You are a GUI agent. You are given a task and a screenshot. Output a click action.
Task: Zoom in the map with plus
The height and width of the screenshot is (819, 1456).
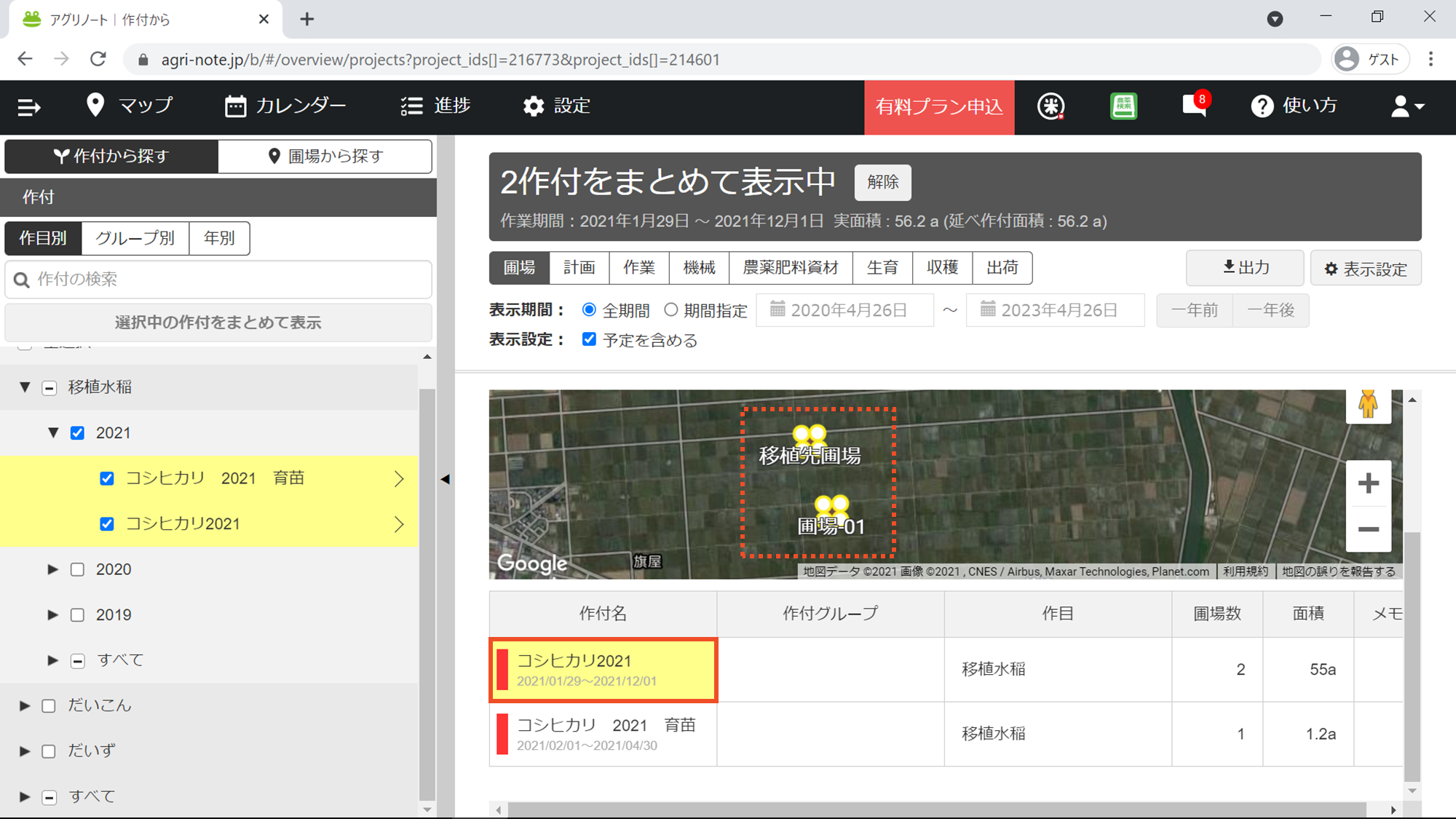tap(1368, 483)
